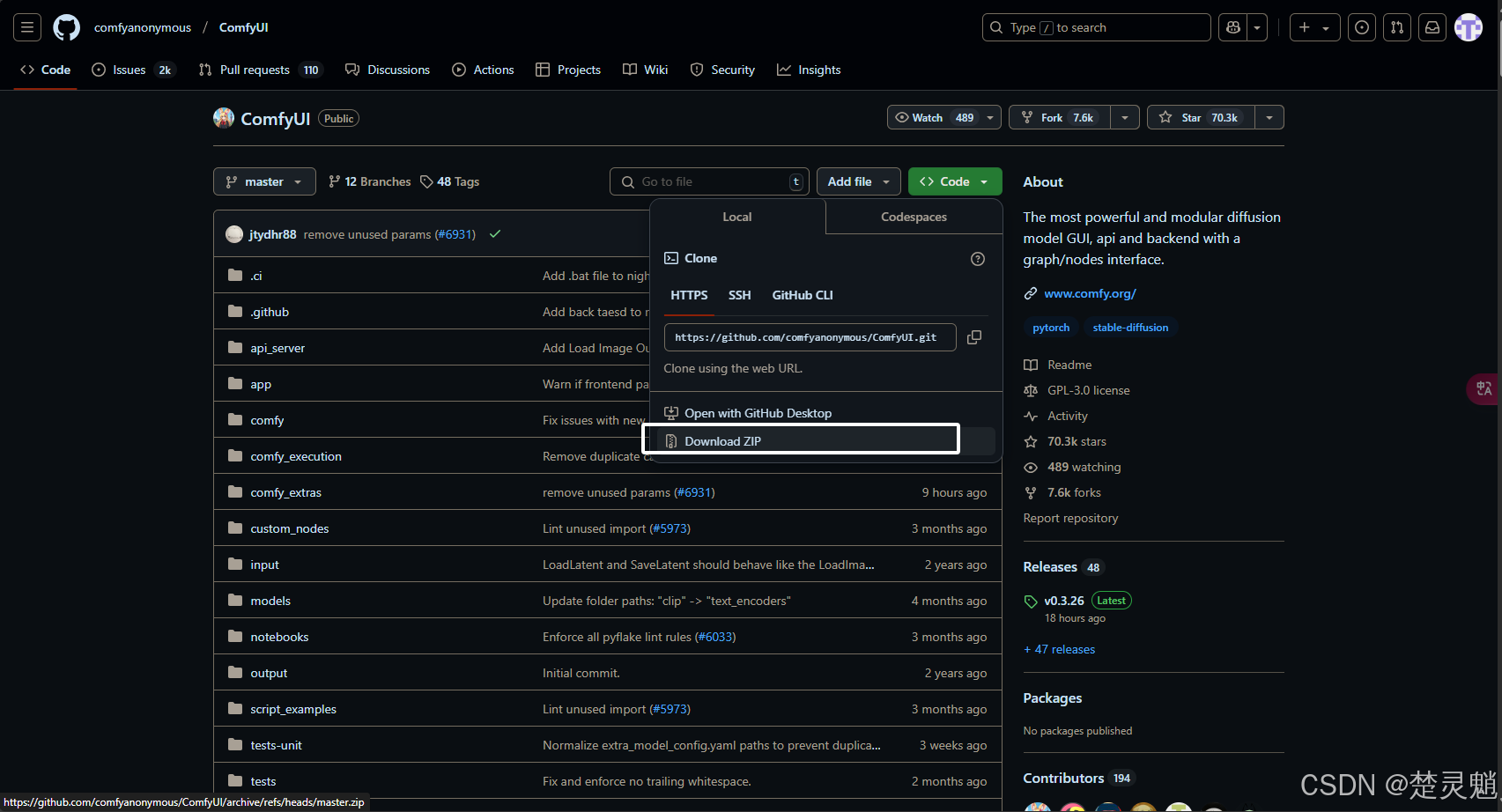Open the user profile avatar menu
This screenshot has width=1502, height=812.
pyautogui.click(x=1469, y=27)
